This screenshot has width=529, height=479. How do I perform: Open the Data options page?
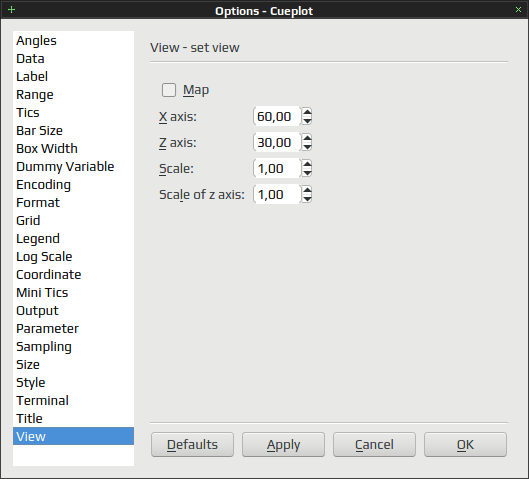73,58
